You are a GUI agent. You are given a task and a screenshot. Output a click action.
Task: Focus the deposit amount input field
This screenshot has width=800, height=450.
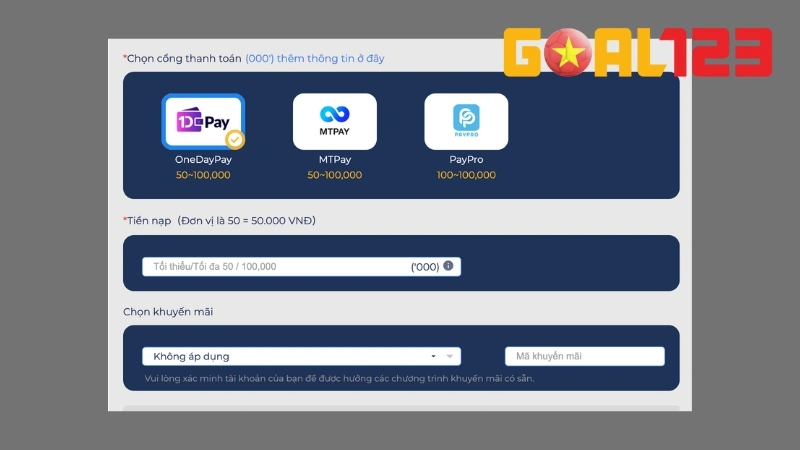(x=302, y=267)
